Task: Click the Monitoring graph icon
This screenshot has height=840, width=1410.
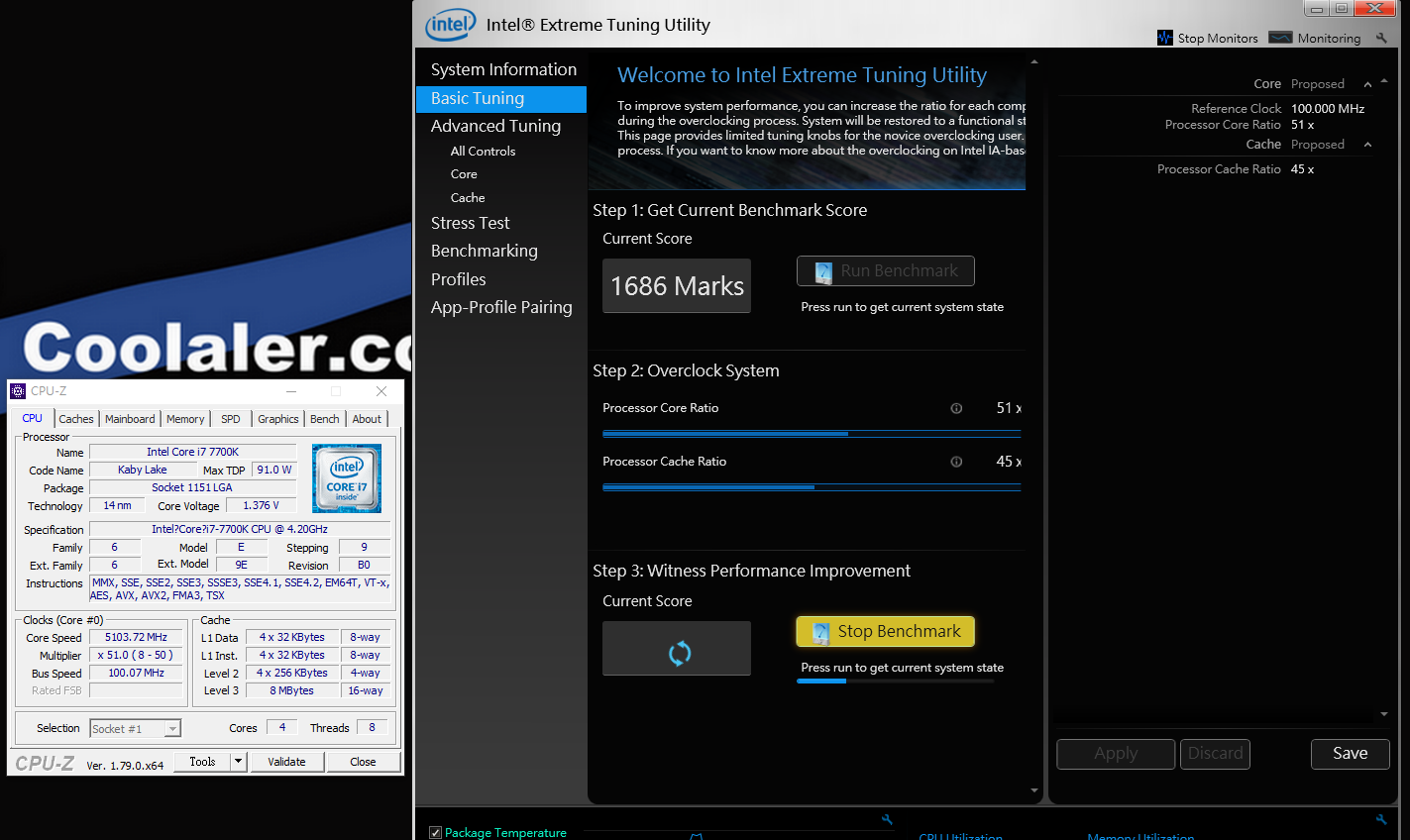Action: tap(1280, 38)
